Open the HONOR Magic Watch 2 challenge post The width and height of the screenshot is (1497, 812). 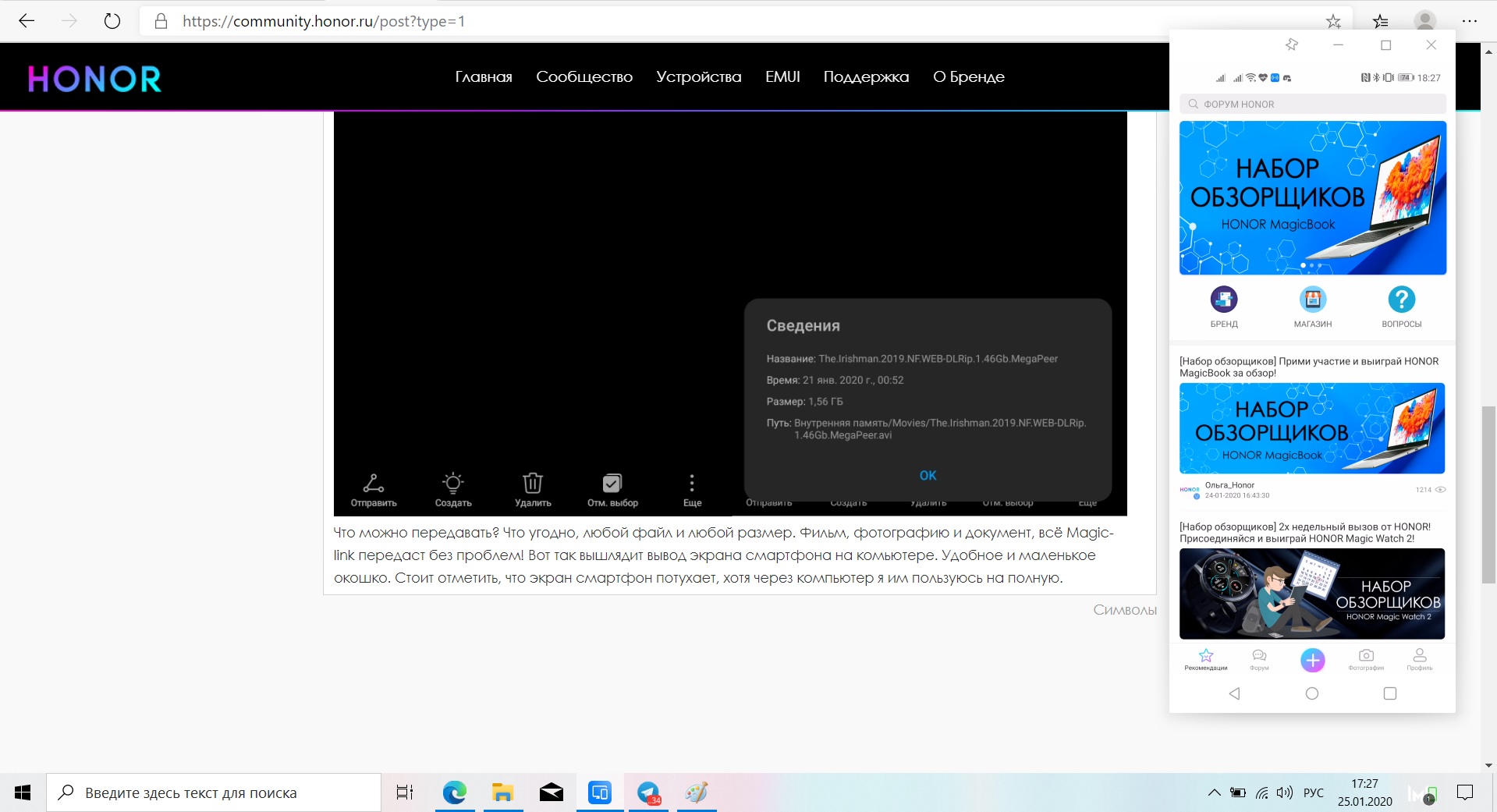(x=1305, y=533)
